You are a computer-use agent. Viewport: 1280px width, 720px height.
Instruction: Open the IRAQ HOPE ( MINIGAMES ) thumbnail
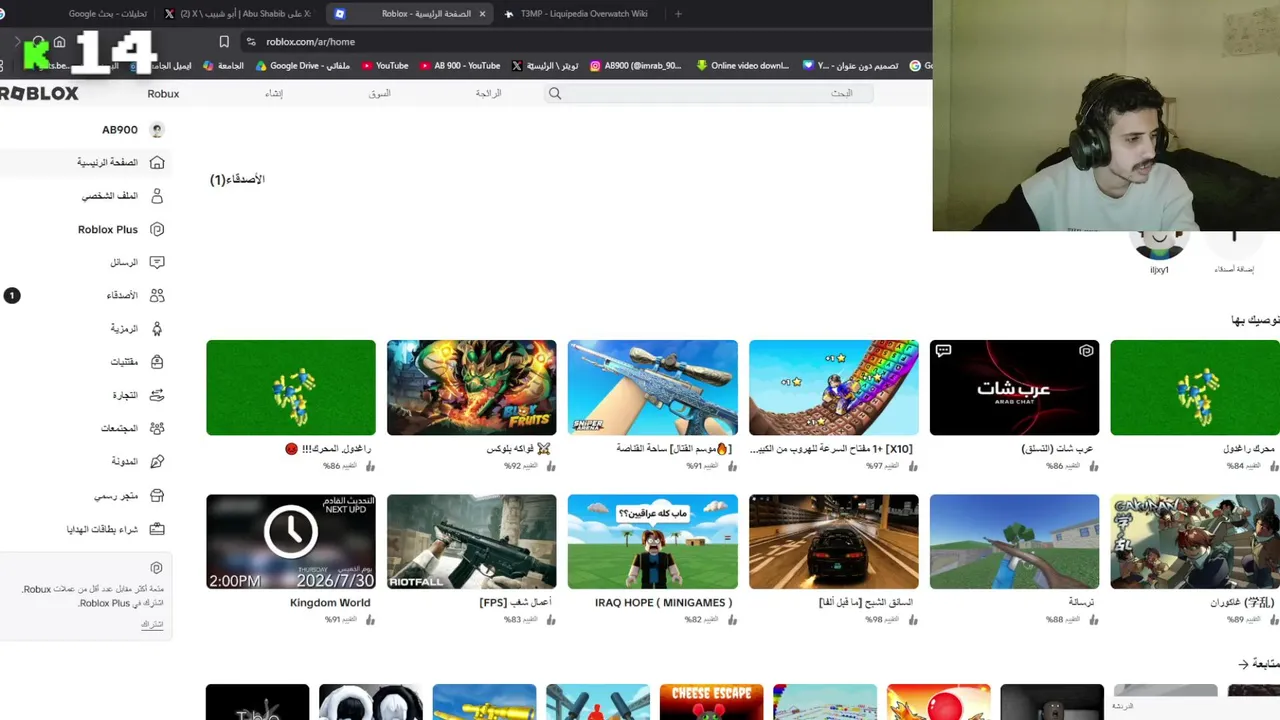click(653, 542)
